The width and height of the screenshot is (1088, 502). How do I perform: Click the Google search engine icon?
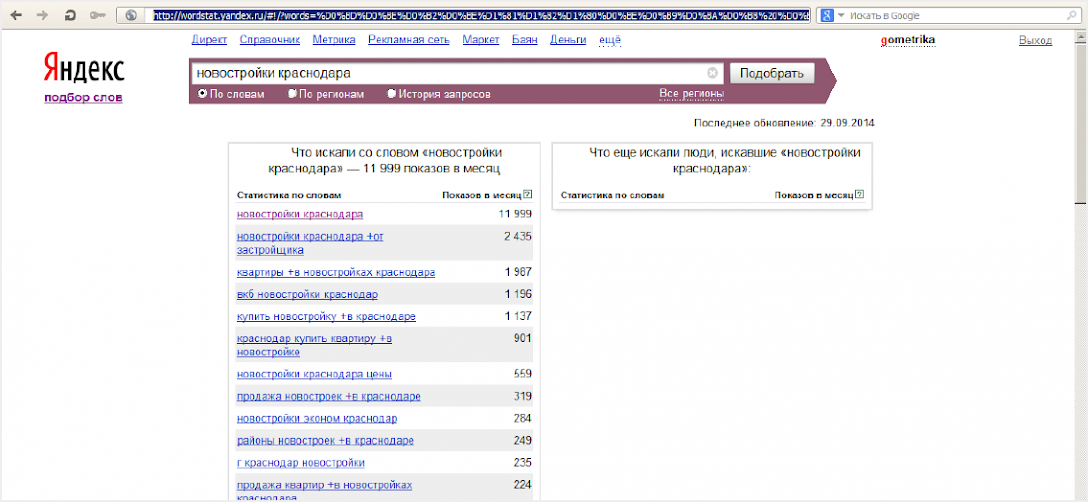tap(826, 15)
